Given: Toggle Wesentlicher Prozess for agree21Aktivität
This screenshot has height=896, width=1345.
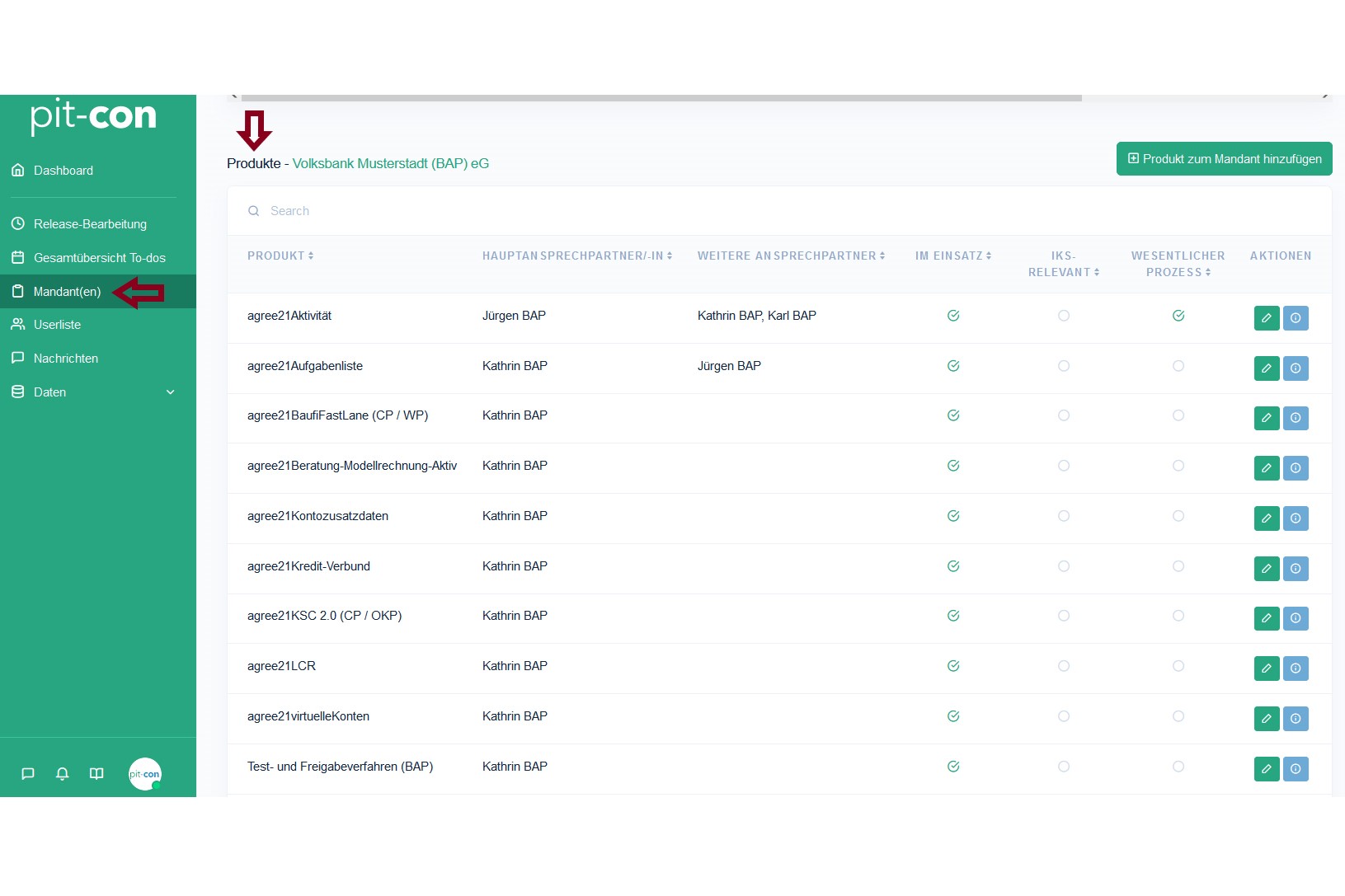Looking at the screenshot, I should click(x=1178, y=316).
